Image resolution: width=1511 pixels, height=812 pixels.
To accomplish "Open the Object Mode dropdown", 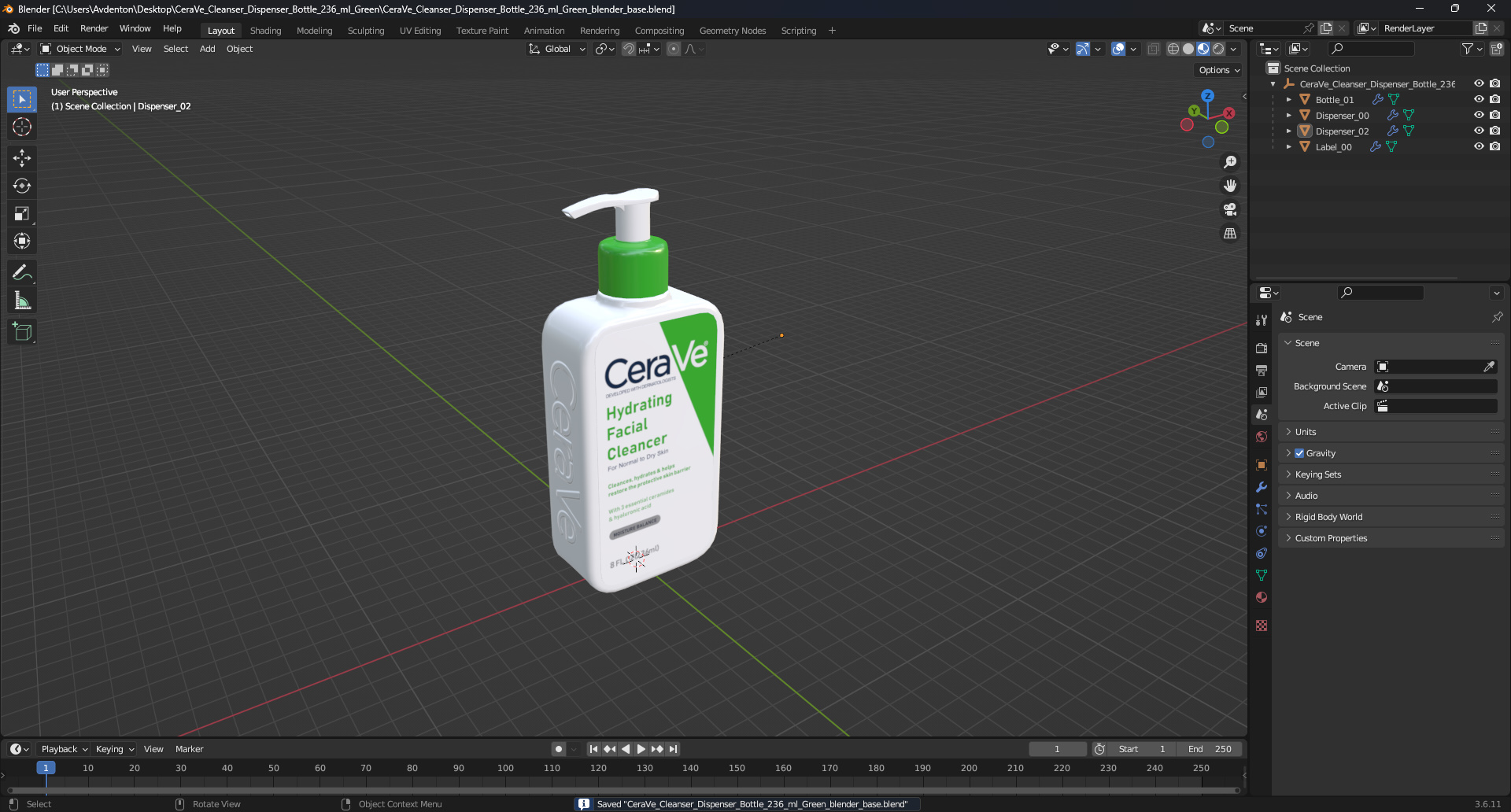I will (80, 49).
